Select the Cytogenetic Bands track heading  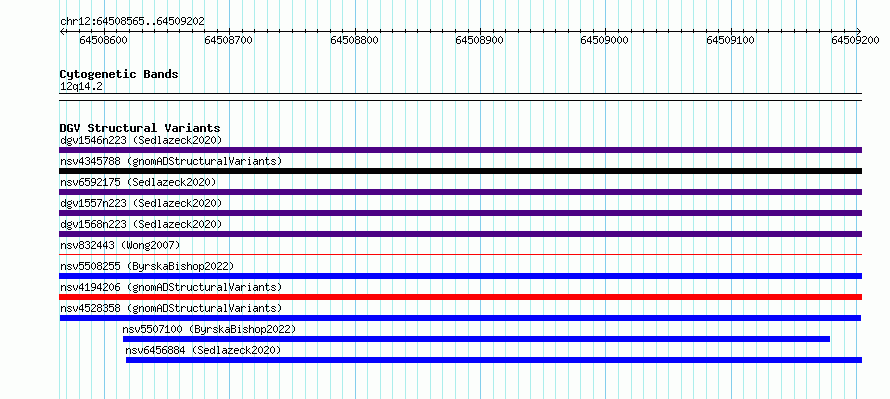pos(119,74)
